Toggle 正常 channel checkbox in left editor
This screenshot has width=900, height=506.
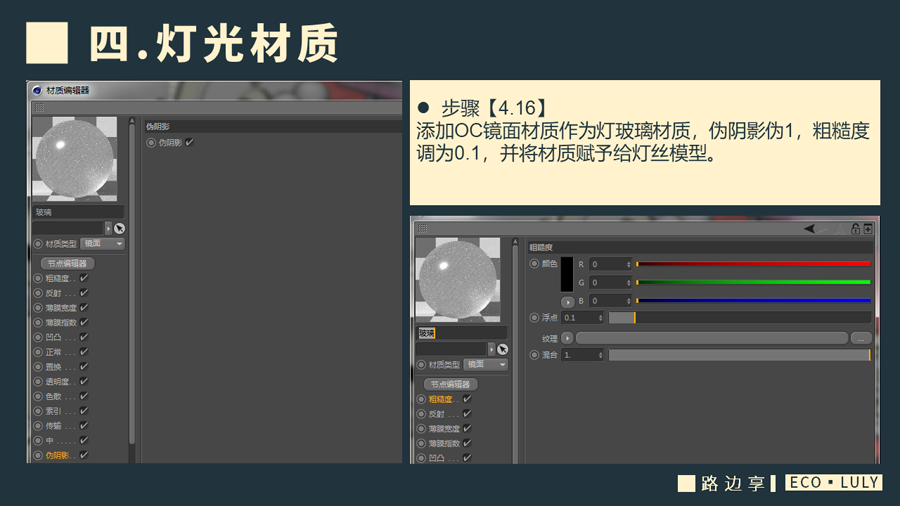click(84, 352)
